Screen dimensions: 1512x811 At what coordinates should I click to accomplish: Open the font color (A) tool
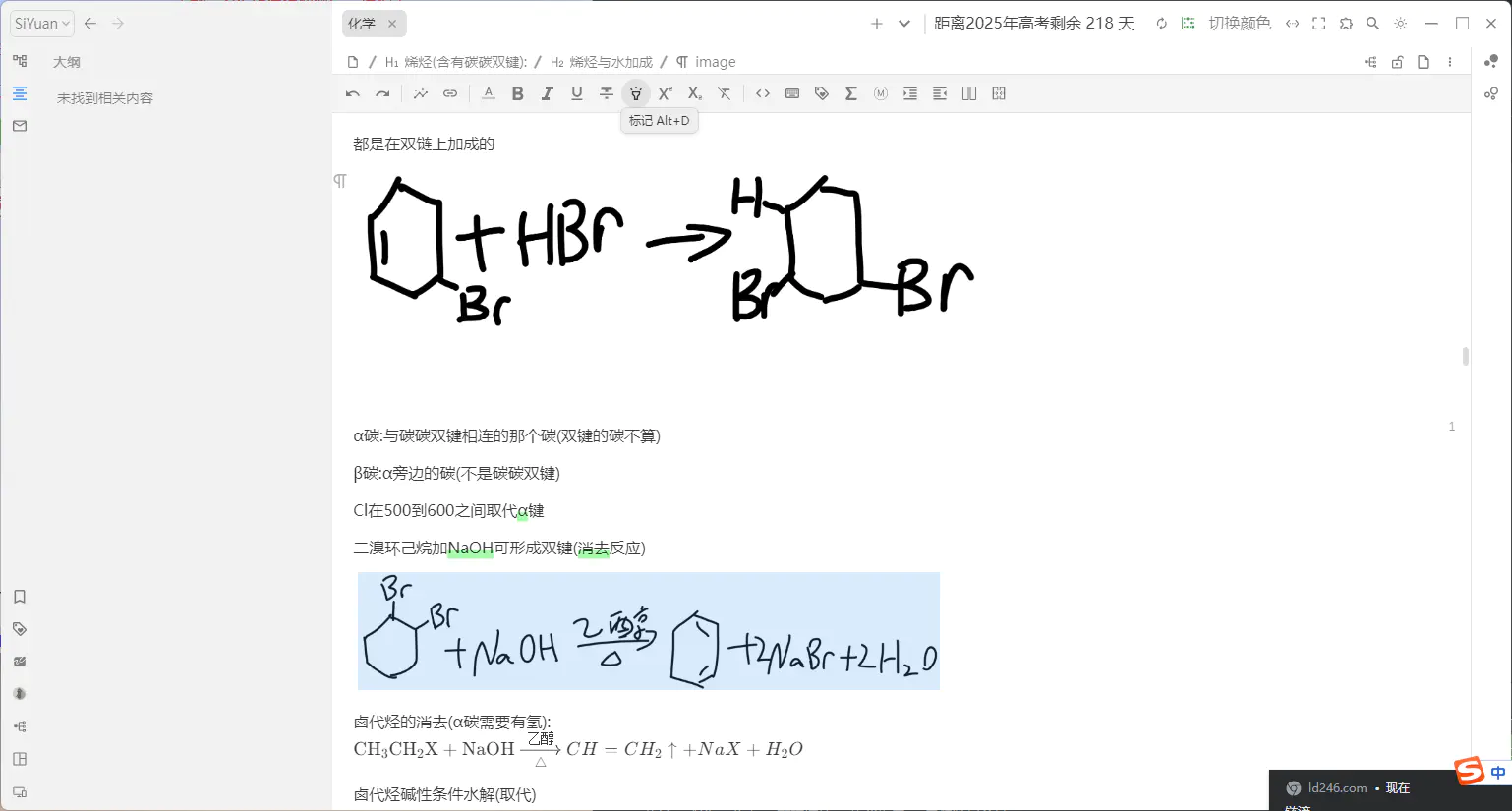point(489,93)
